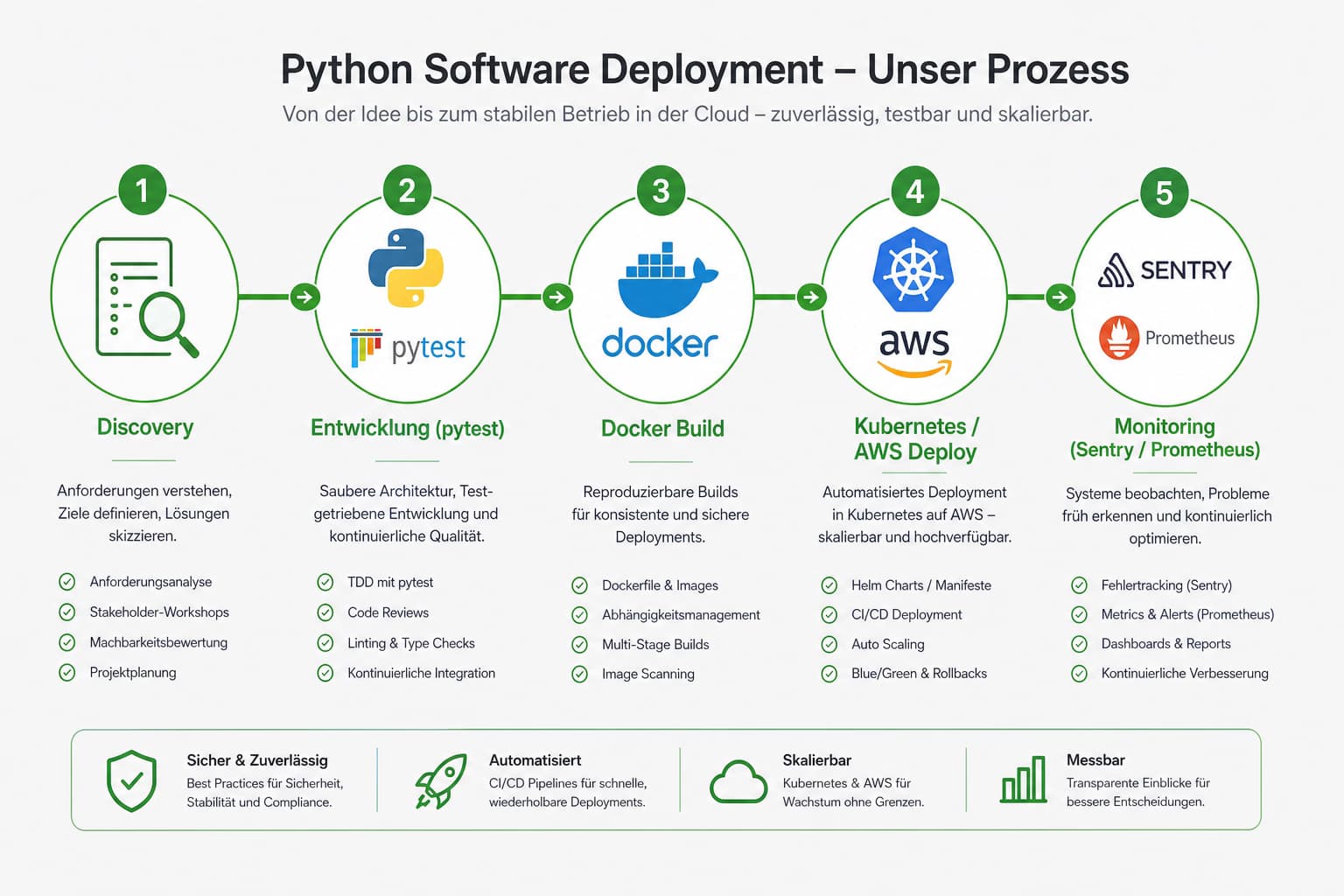1344x896 pixels.
Task: Click the Saubere Architektur description paragraph
Action: click(x=407, y=513)
